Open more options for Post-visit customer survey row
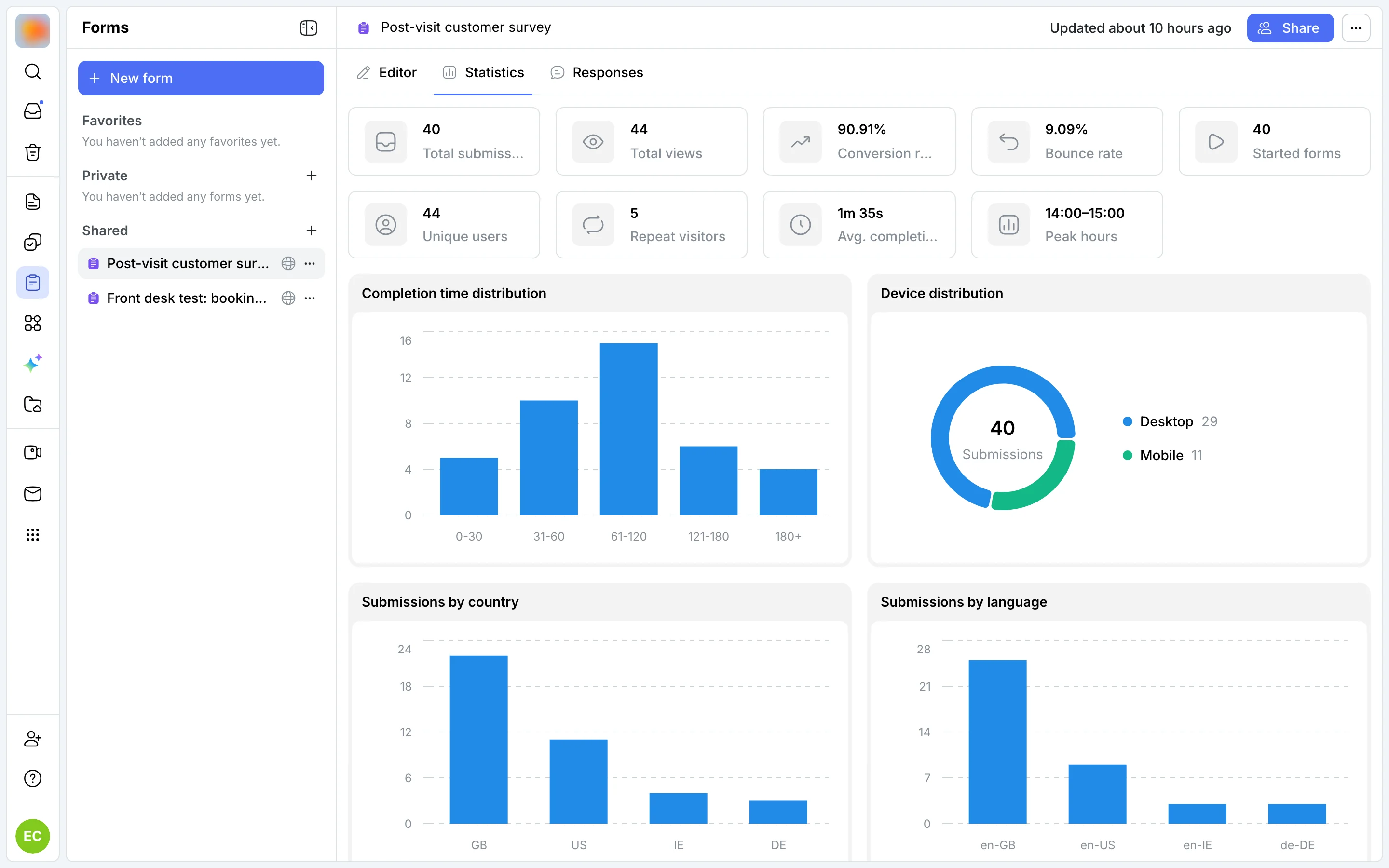 (x=310, y=263)
